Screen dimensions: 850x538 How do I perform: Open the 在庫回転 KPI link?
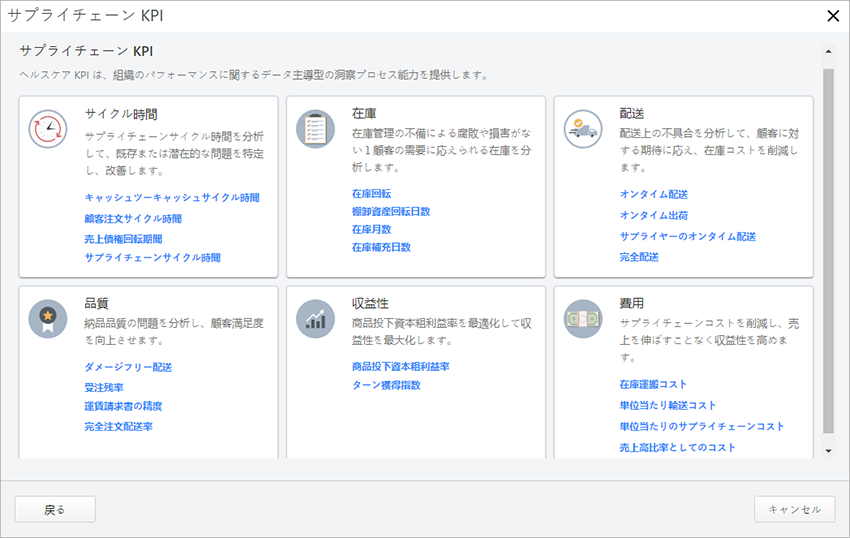[x=371, y=193]
